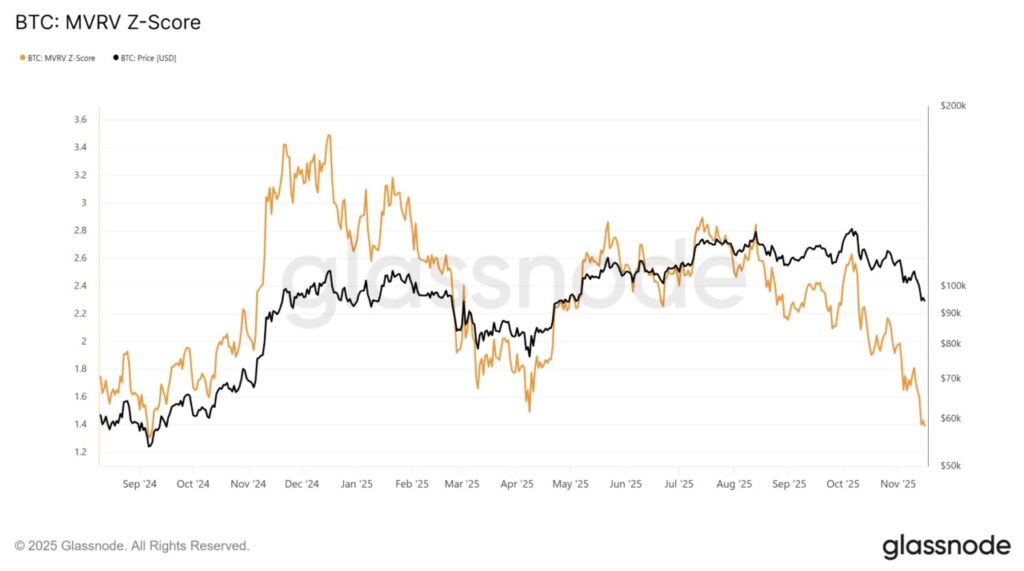Select the Oct '25 x-axis label

tap(842, 484)
